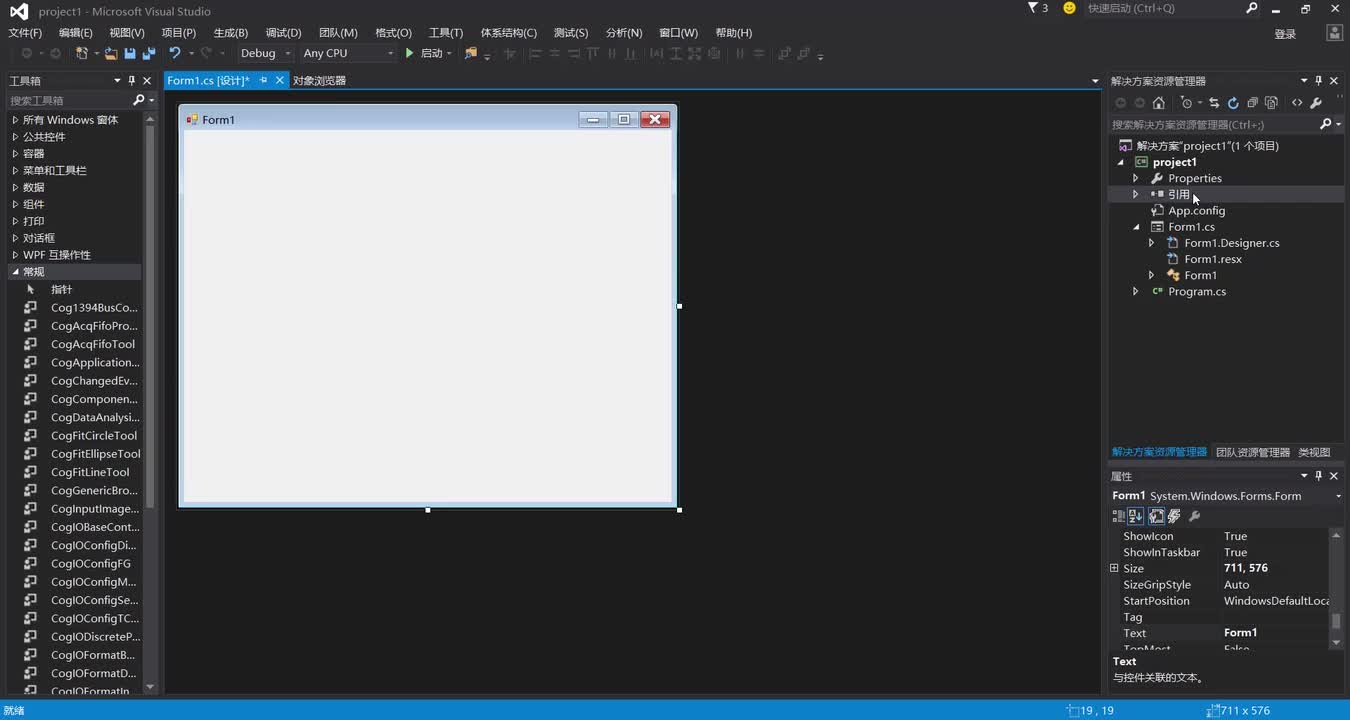Screen dimensions: 1350x720
Task: Expand the Program.cs node
Action: pyautogui.click(x=1135, y=292)
